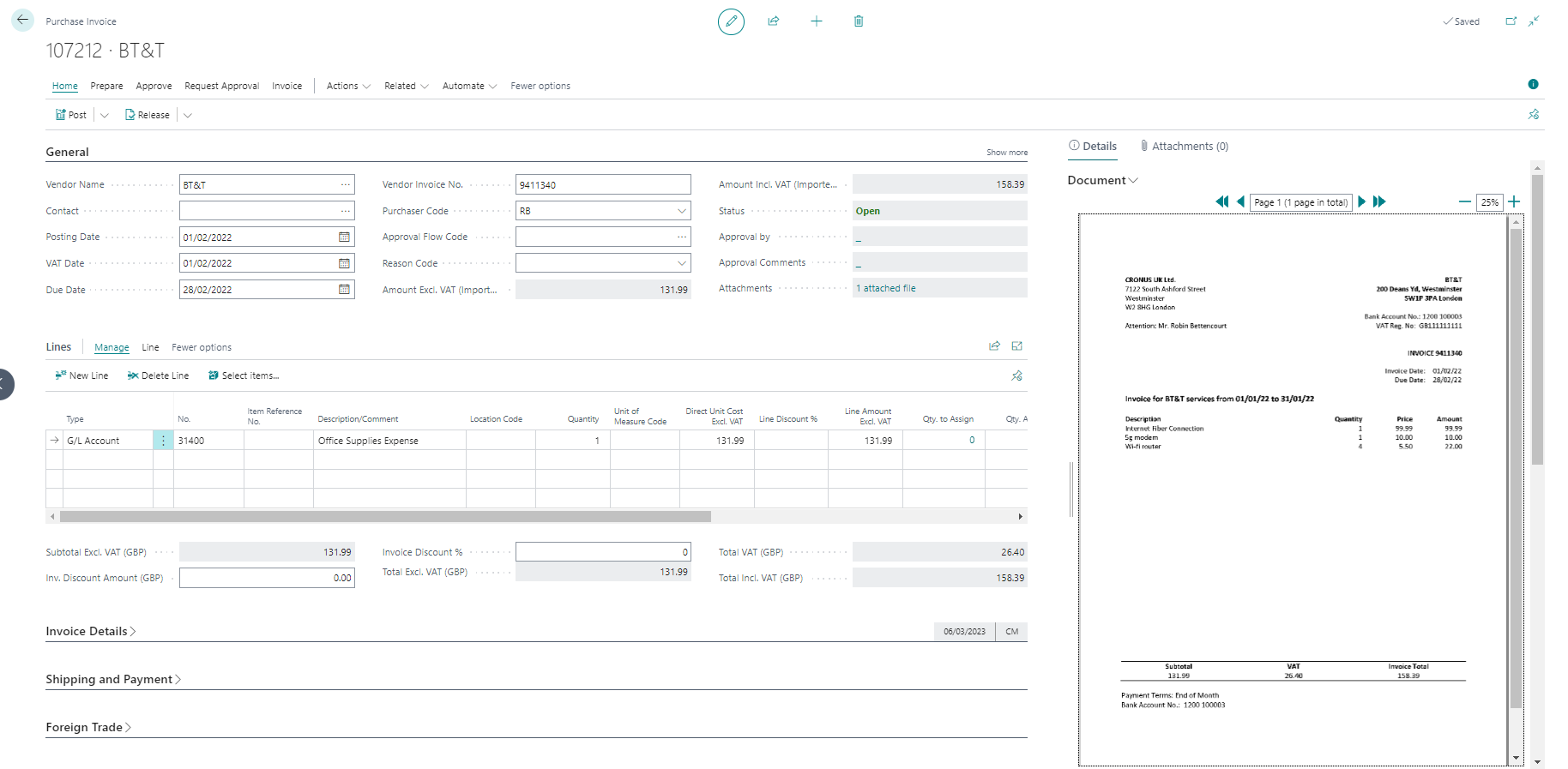1568x769 pixels.
Task: Go to next document page
Action: click(x=1361, y=202)
